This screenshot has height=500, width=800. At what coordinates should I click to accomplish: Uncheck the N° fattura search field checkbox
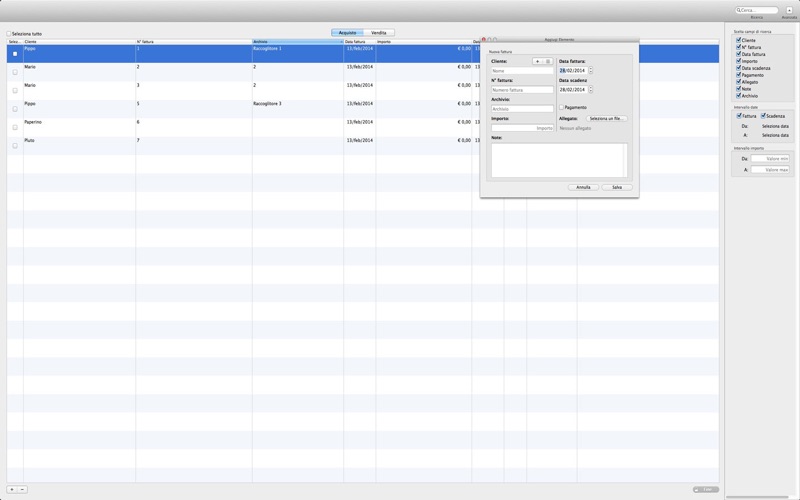[x=738, y=47]
